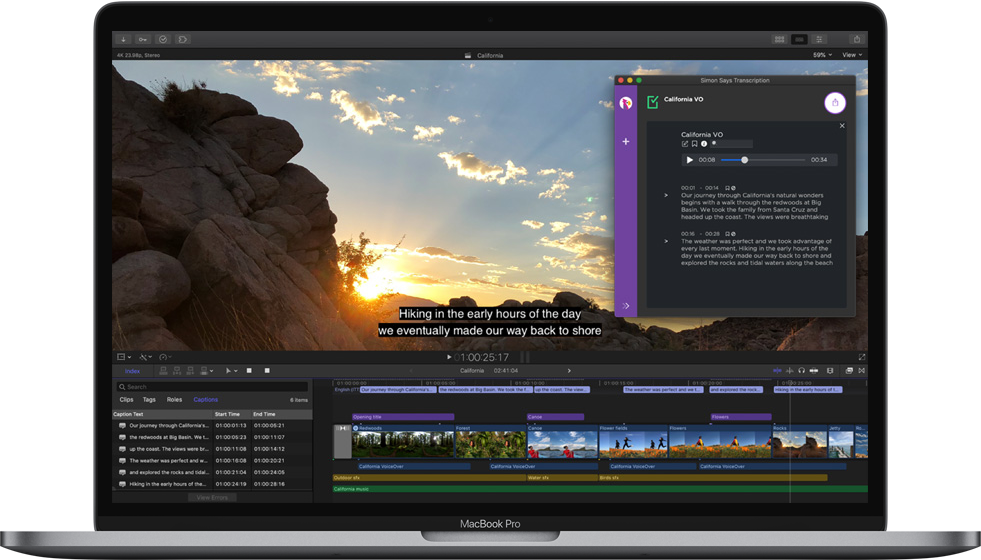Screen dimensions: 981x560
Task: Open the View dropdown in the viewer
Action: [x=851, y=55]
